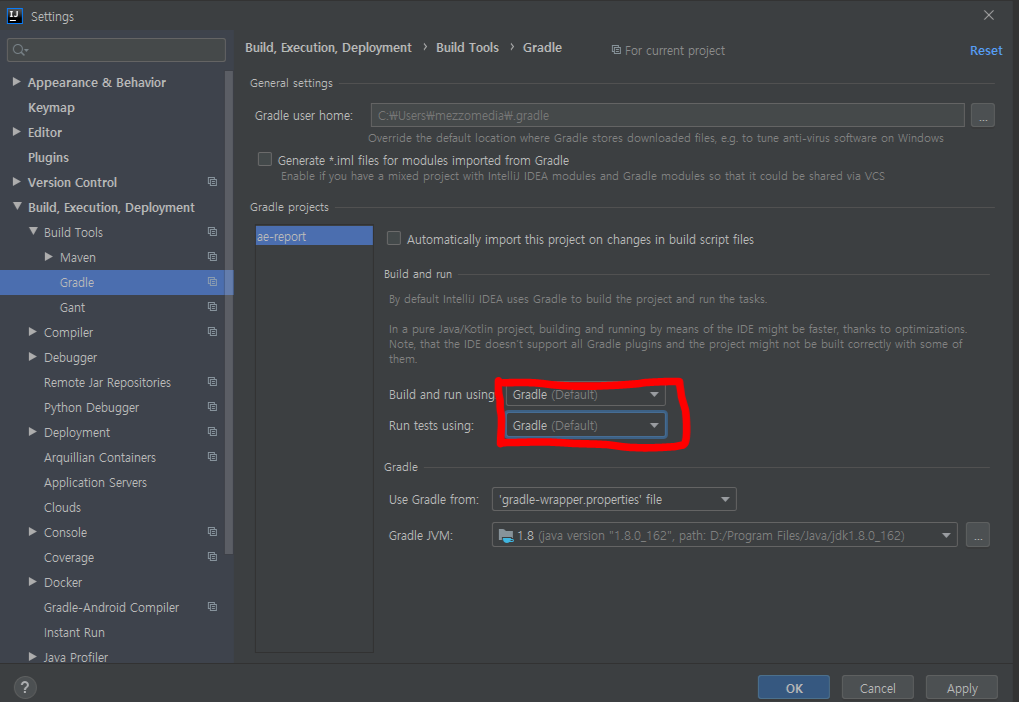Click project-level icon beside Console
Viewport: 1019px width, 702px height.
pyautogui.click(x=212, y=532)
